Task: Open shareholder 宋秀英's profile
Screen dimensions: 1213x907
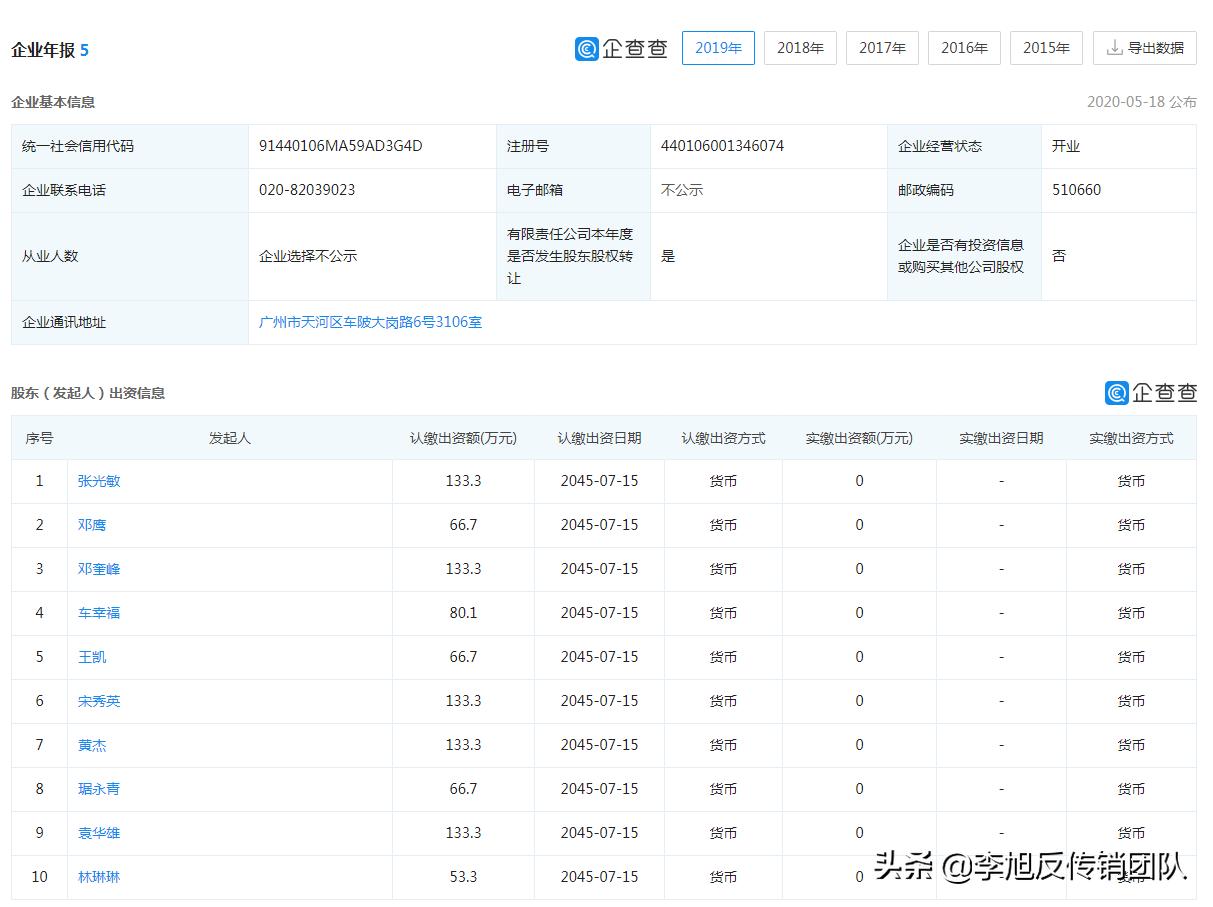Action: coord(98,701)
